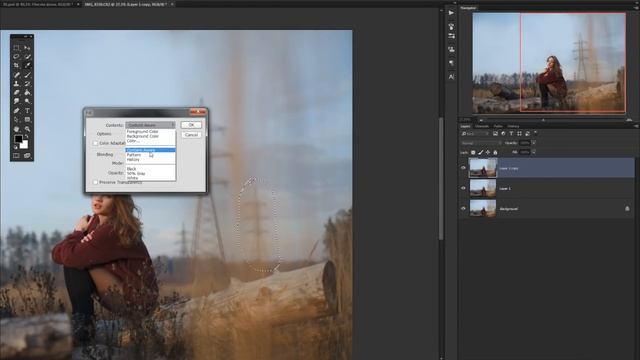Select the Type tool
640x360 pixels.
pos(27,110)
